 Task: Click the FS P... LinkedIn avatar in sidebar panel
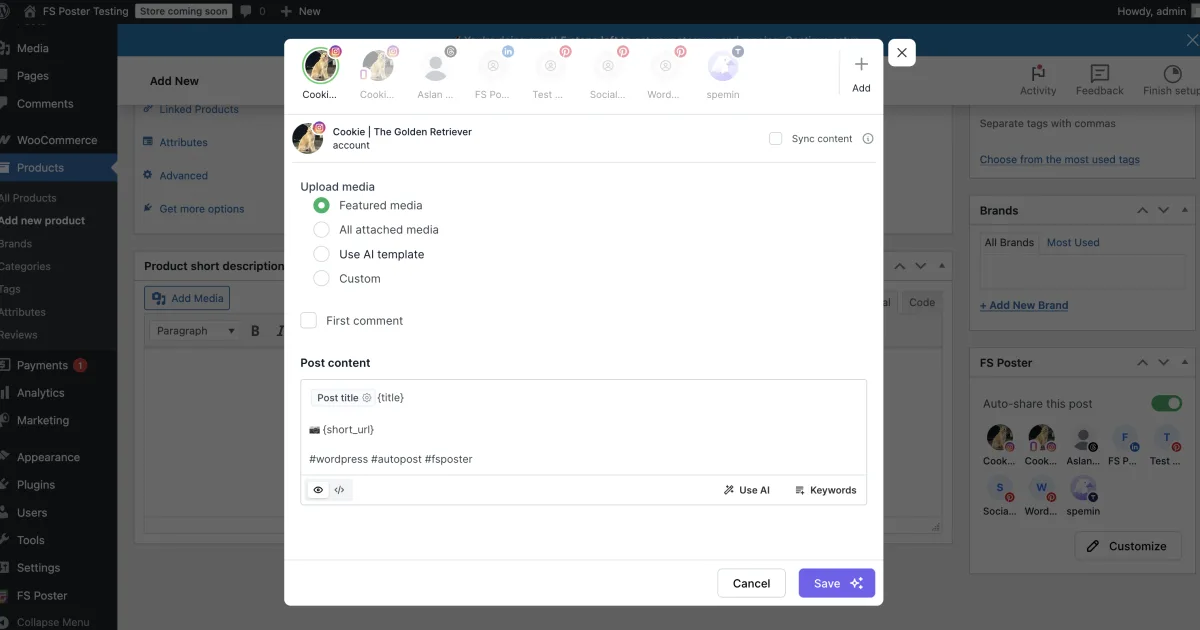point(1124,438)
